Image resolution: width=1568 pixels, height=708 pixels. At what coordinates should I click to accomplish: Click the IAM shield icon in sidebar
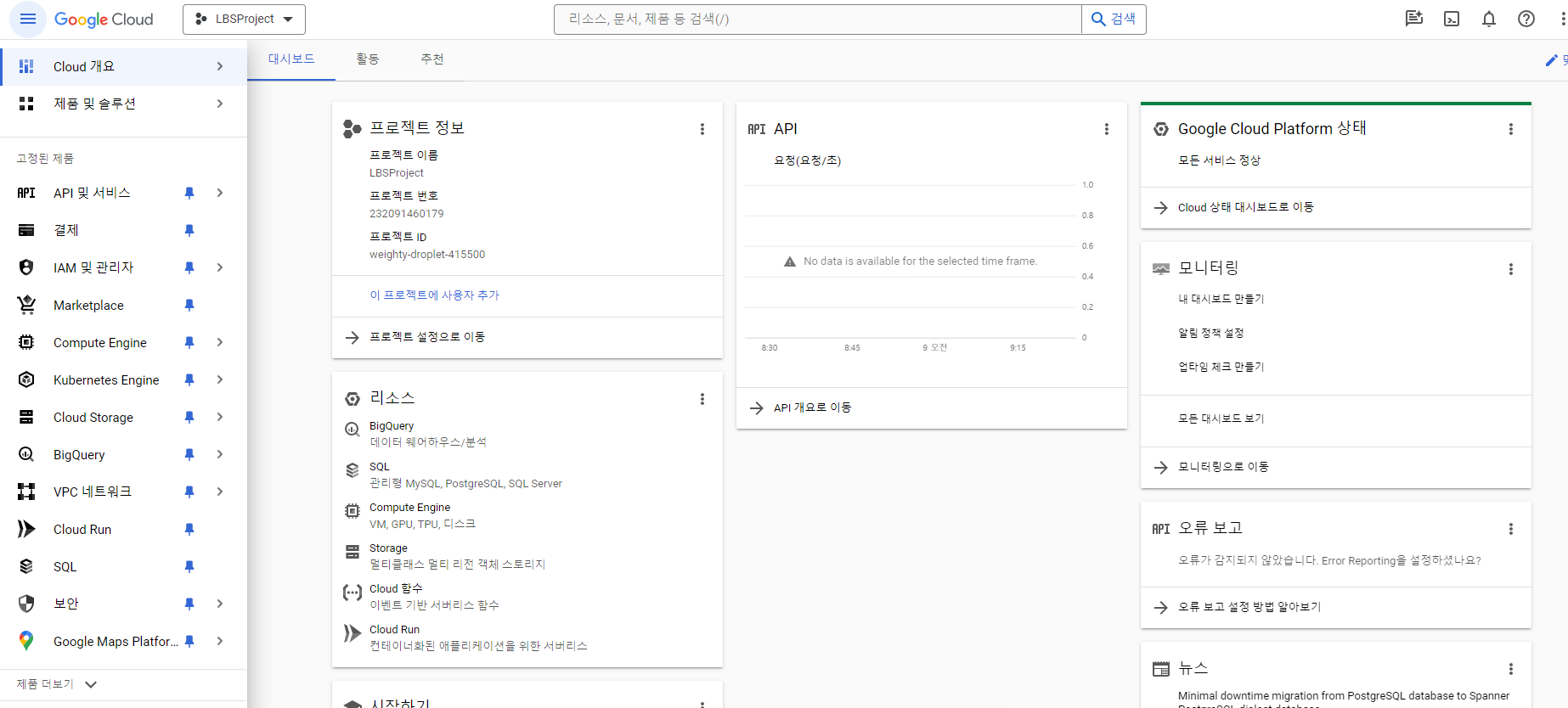coord(26,267)
